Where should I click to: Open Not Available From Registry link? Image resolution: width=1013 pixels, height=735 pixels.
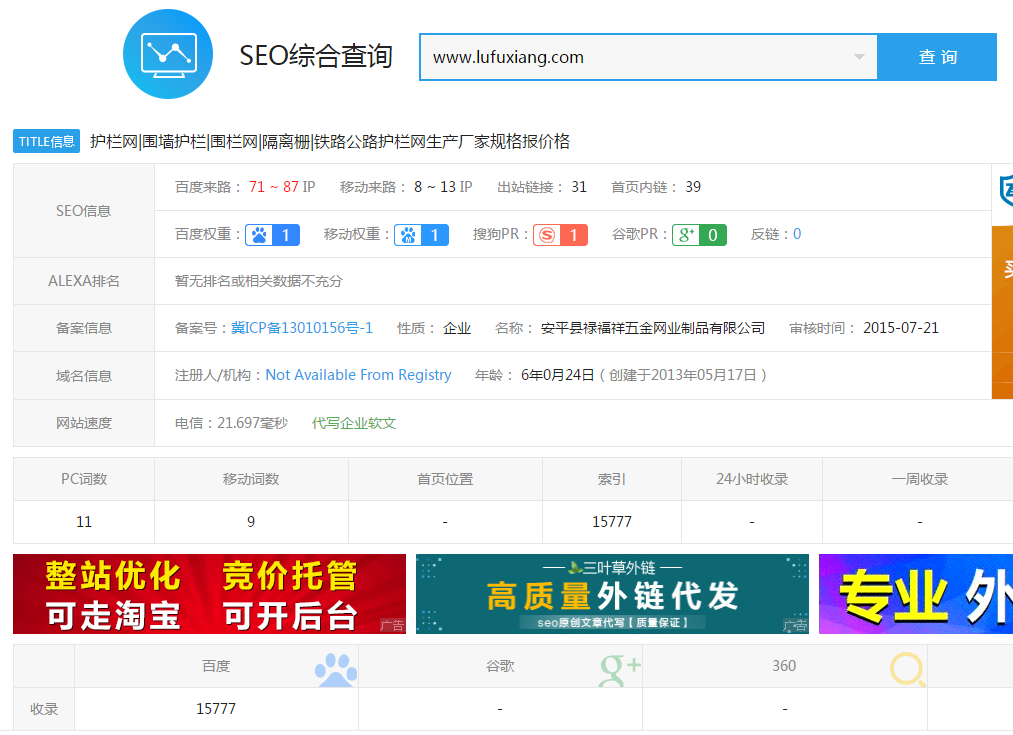click(358, 375)
